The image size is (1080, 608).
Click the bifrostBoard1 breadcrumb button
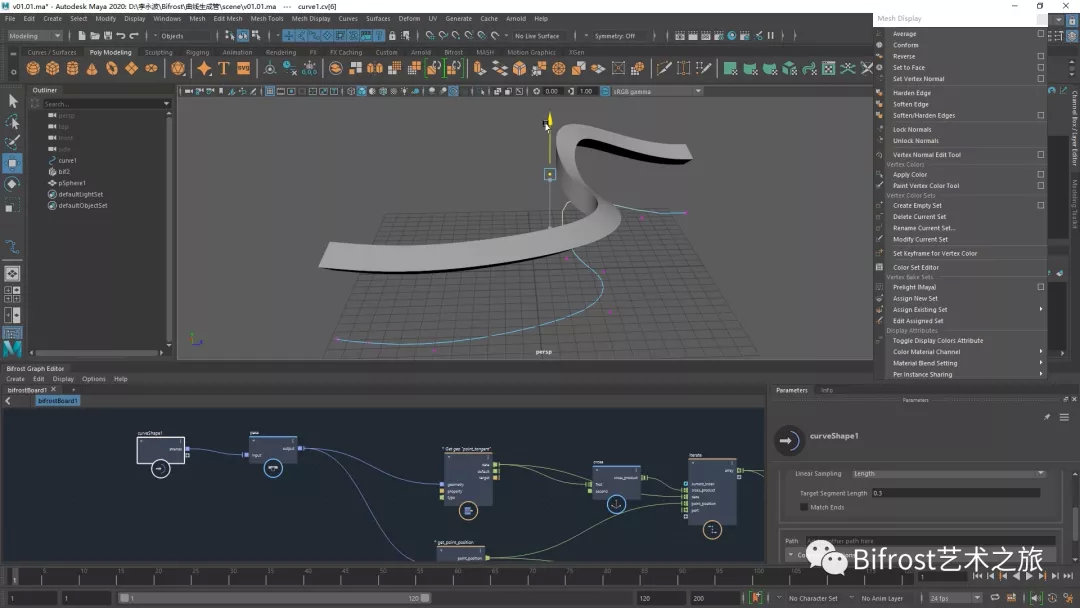(58, 400)
